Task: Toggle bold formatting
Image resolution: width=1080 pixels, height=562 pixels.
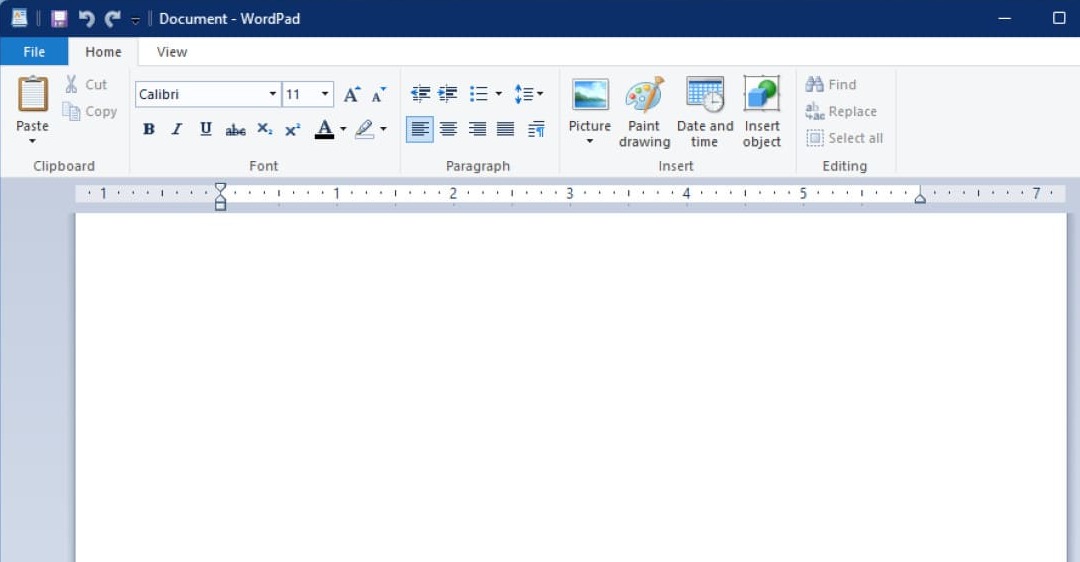Action: pyautogui.click(x=149, y=129)
